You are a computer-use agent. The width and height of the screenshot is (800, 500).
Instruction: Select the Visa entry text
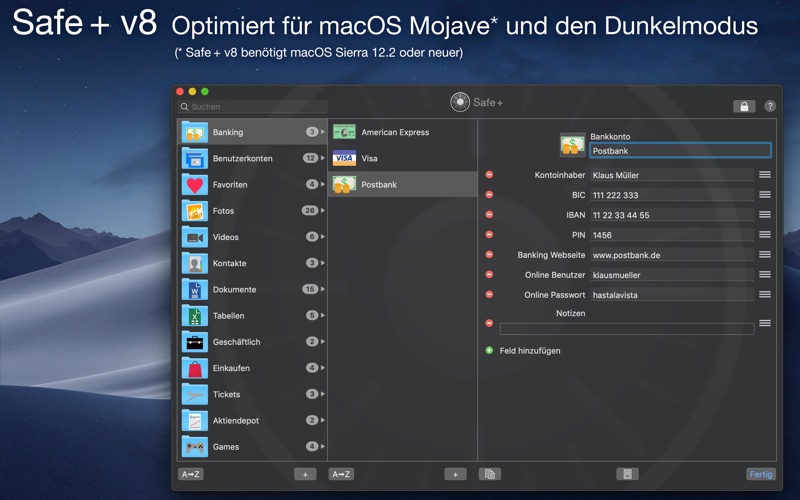pyautogui.click(x=369, y=158)
